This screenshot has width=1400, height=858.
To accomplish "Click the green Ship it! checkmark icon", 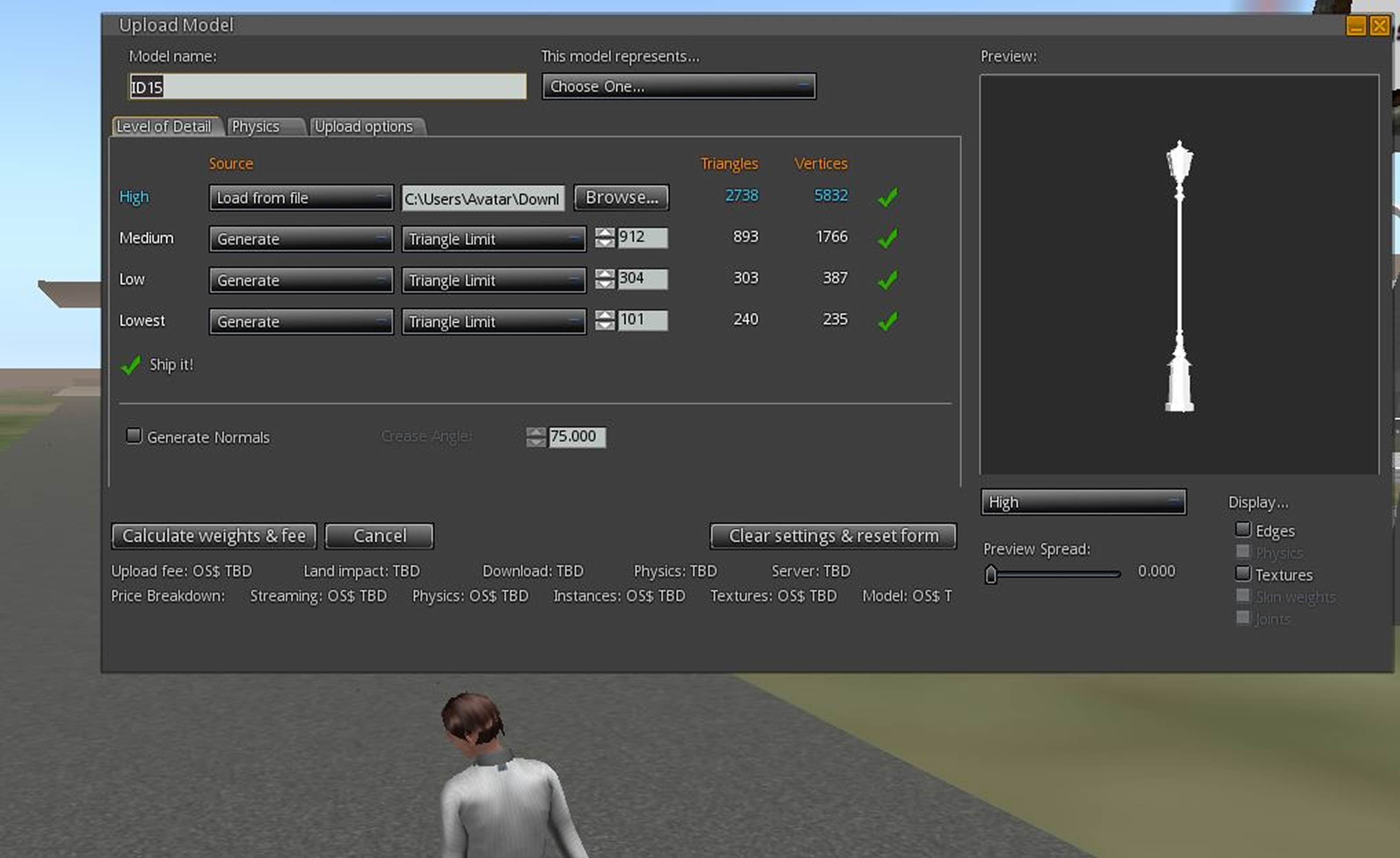I will (x=131, y=365).
